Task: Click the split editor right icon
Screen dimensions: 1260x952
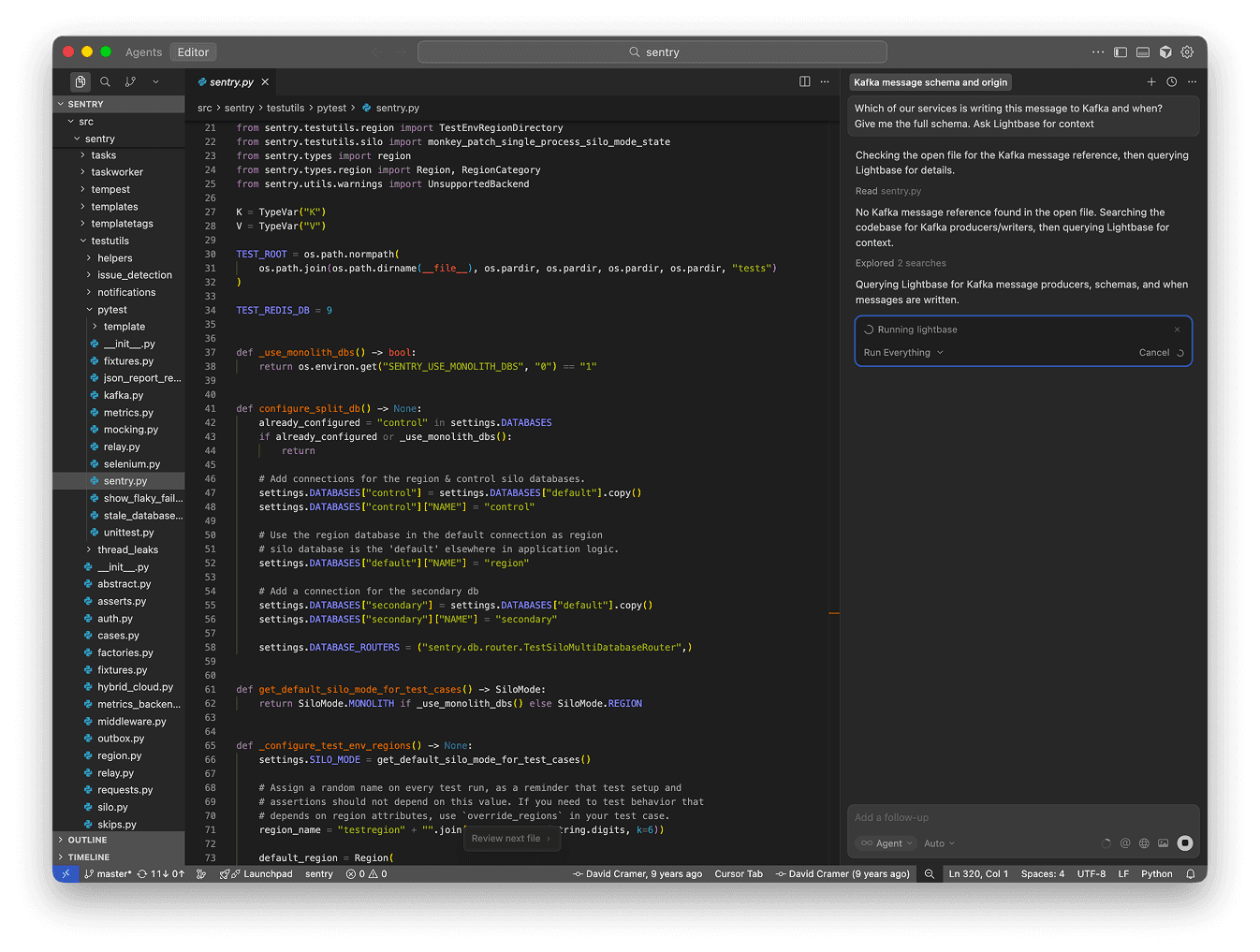Action: pyautogui.click(x=804, y=82)
